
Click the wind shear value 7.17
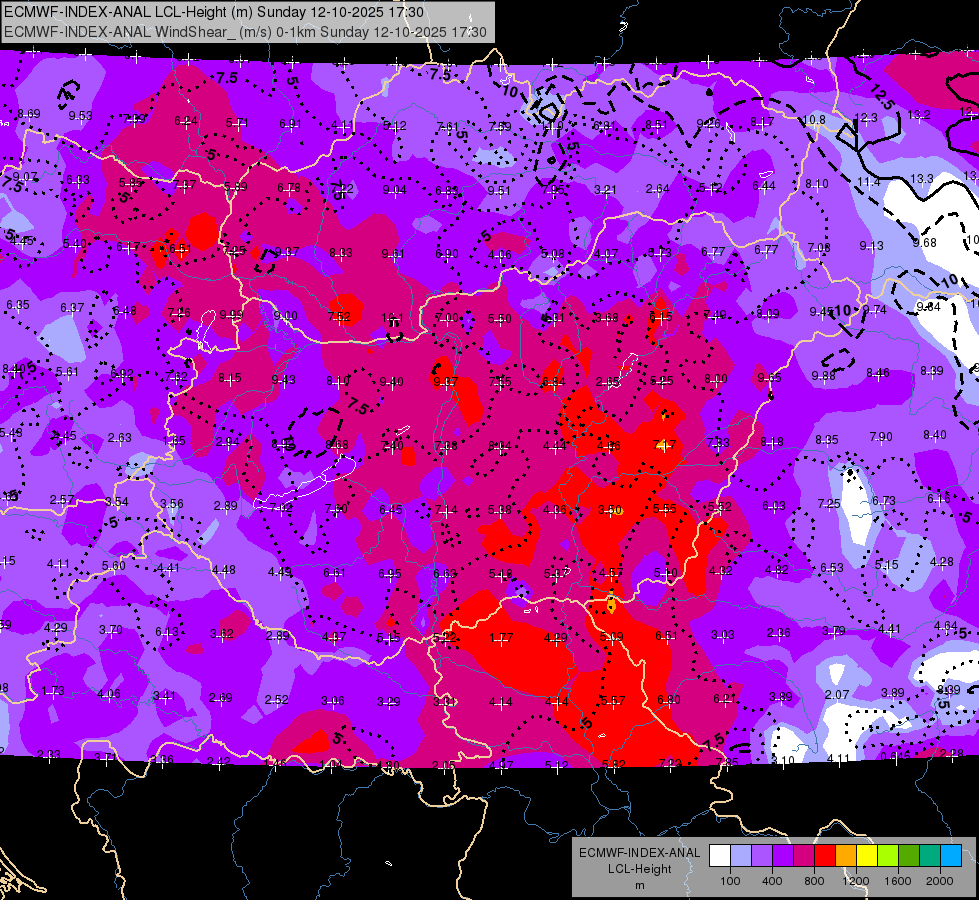coord(664,444)
